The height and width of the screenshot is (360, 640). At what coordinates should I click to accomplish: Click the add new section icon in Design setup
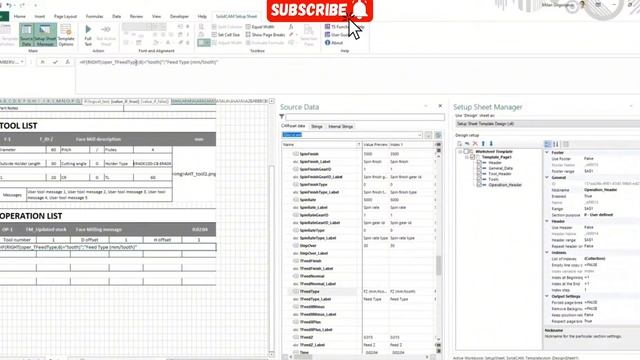tap(460, 144)
